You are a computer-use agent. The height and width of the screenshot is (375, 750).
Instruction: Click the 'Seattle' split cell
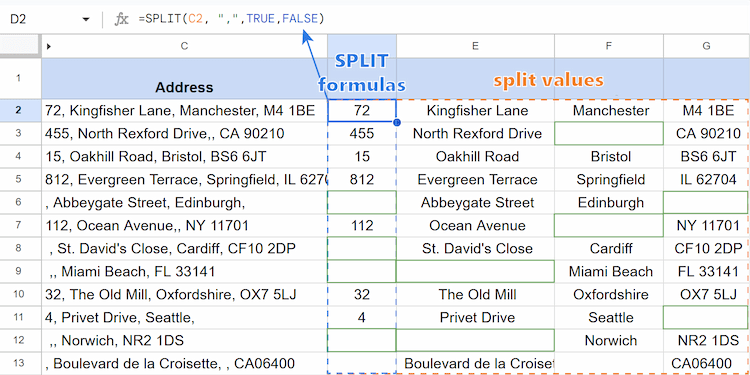point(609,317)
